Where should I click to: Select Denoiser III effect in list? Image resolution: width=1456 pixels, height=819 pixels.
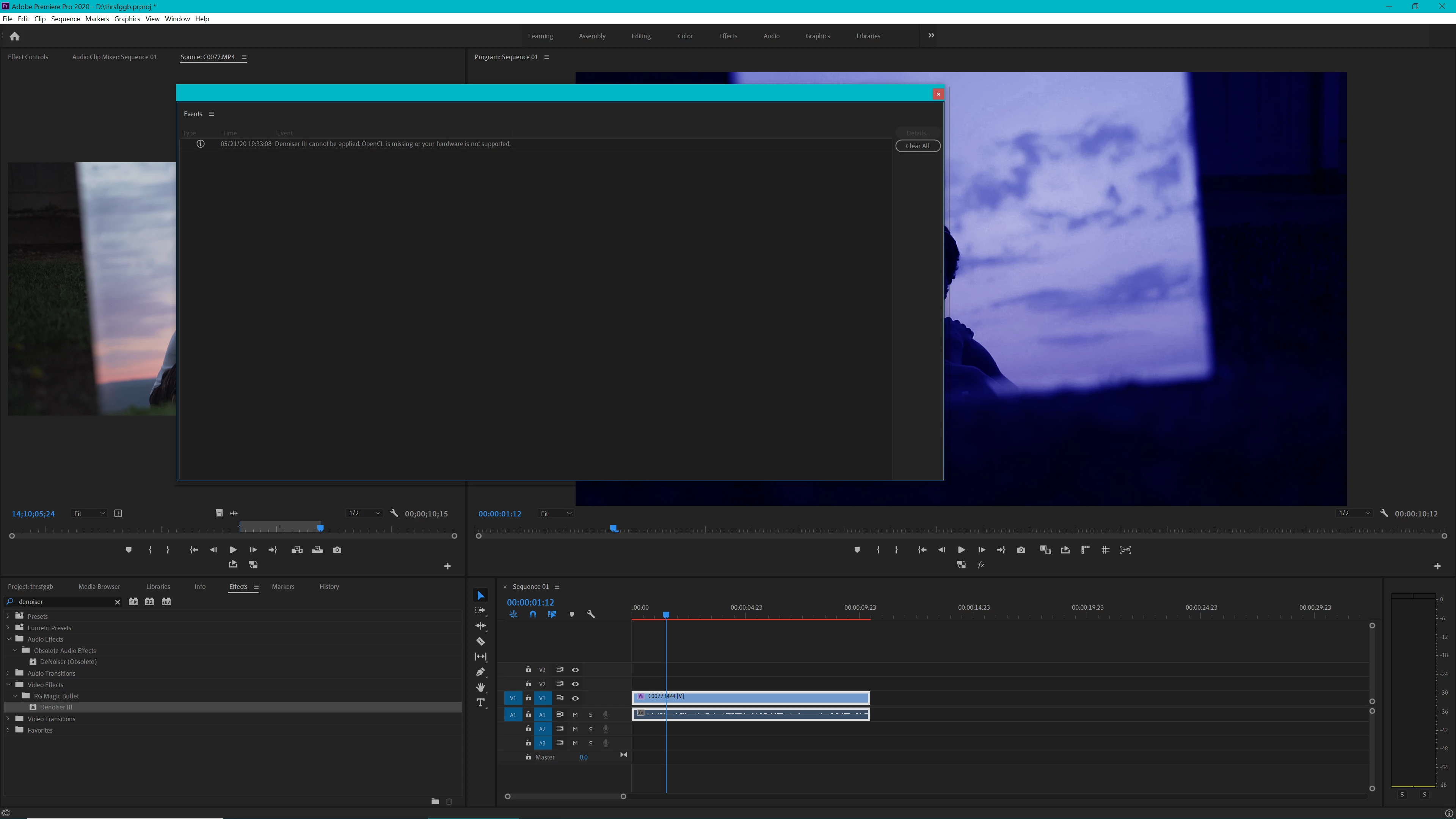click(56, 707)
